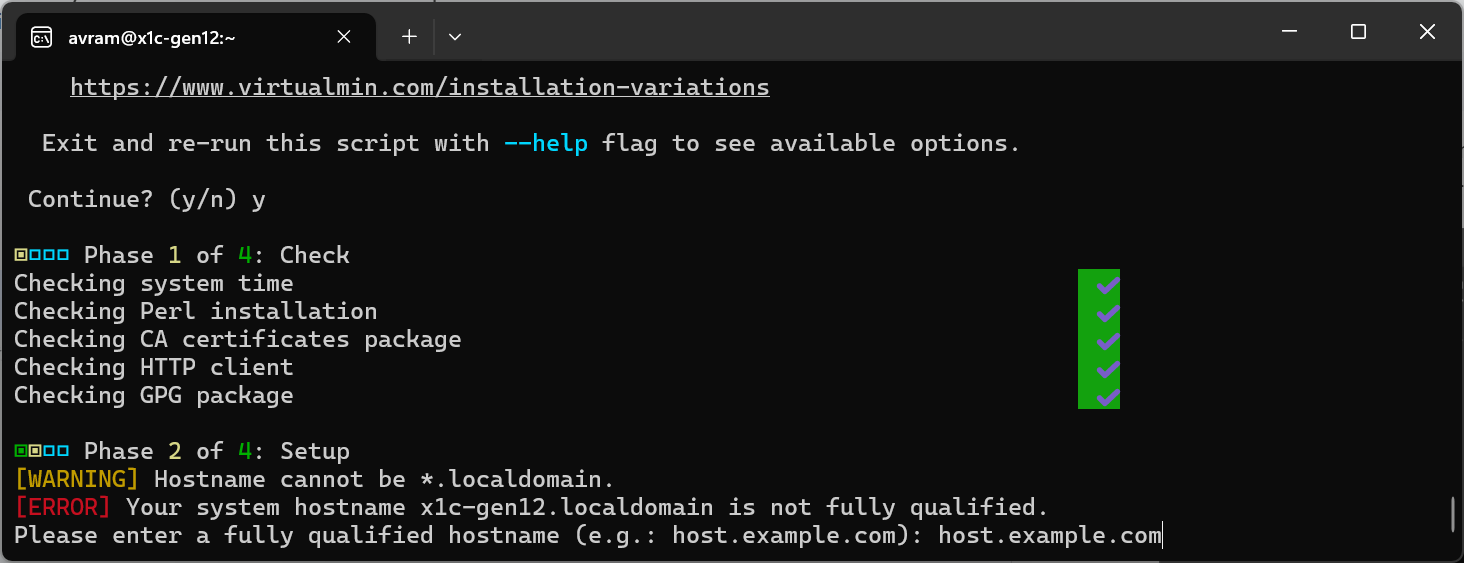Click the checkmark for Checking GPG package
The image size is (1464, 563).
click(1099, 395)
